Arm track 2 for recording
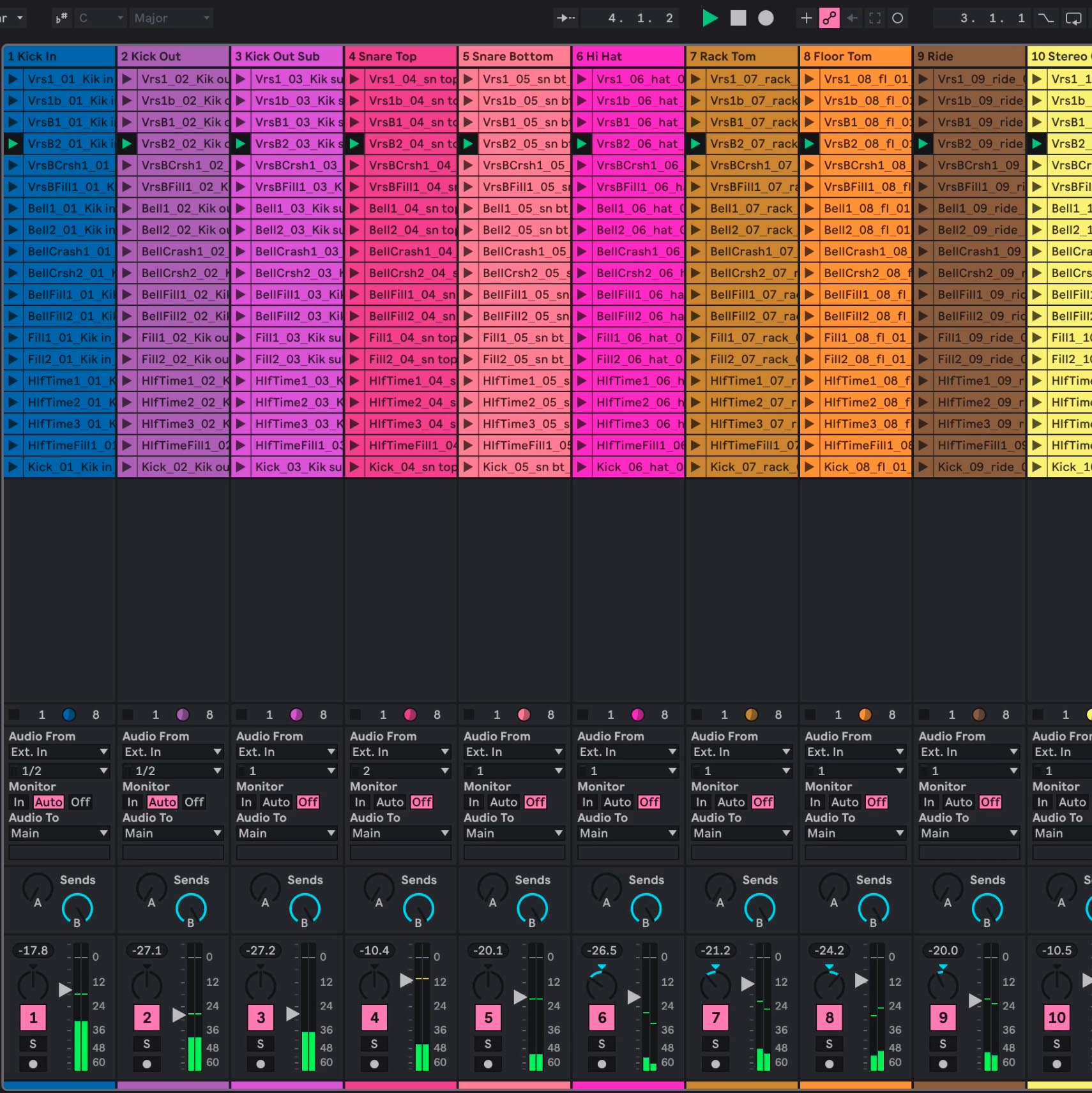Image resolution: width=1092 pixels, height=1093 pixels. 147,1064
